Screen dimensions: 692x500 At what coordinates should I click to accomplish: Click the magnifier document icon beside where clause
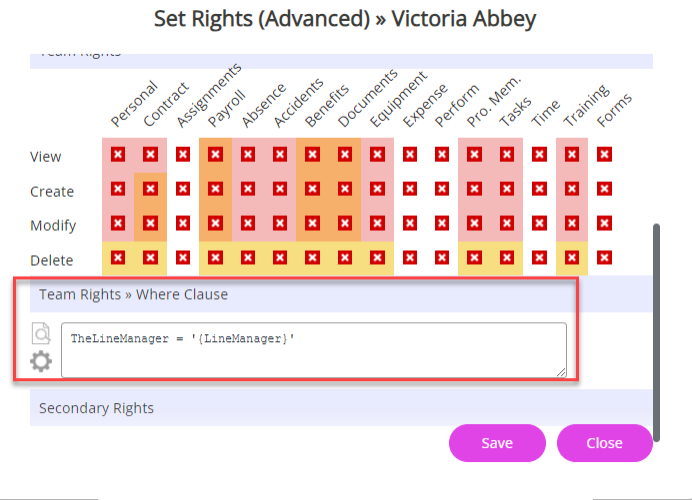41,334
